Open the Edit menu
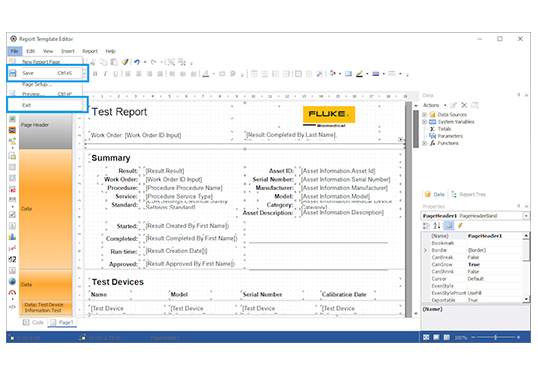Screen dimensions: 538x374 coord(31,51)
